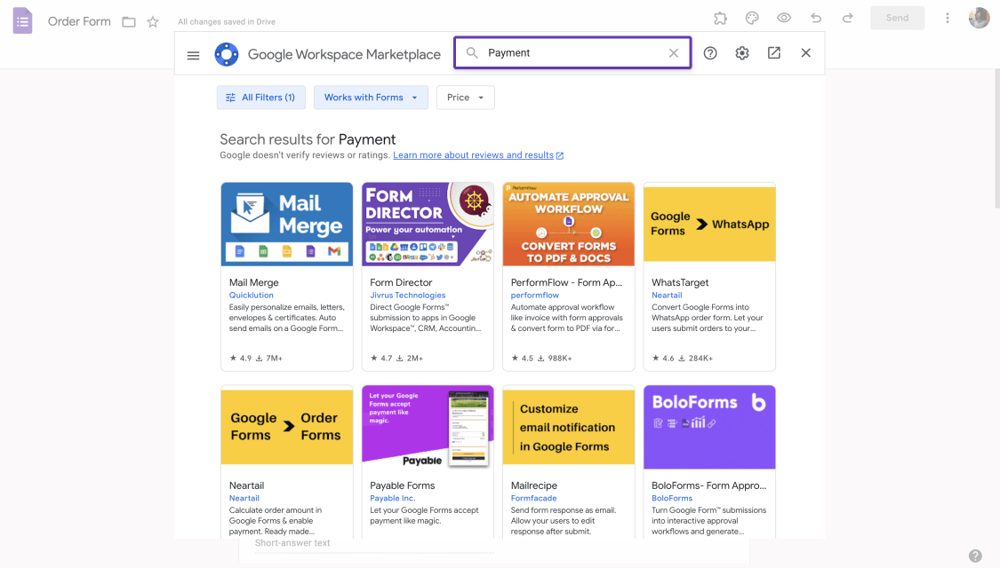Screen dimensions: 1000x568
Task: Open the Marketplace hamburger menu
Action: 193,55
